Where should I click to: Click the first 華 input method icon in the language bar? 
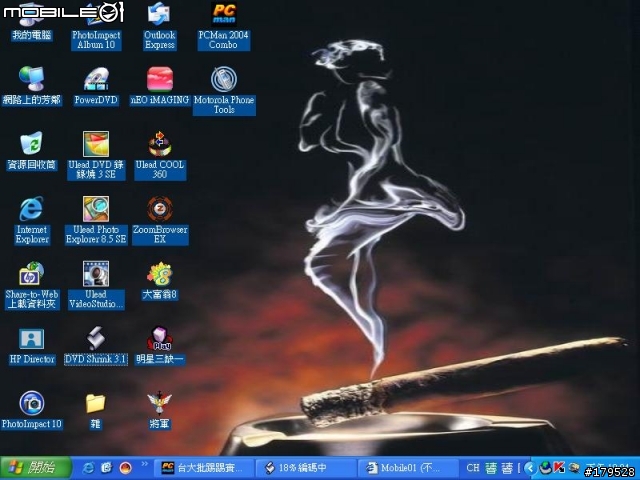(491, 468)
